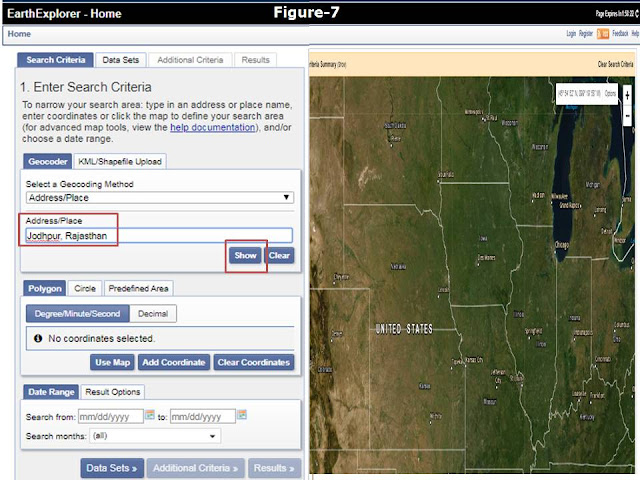Select the Date Range tab
The width and height of the screenshot is (640, 480).
pyautogui.click(x=51, y=392)
